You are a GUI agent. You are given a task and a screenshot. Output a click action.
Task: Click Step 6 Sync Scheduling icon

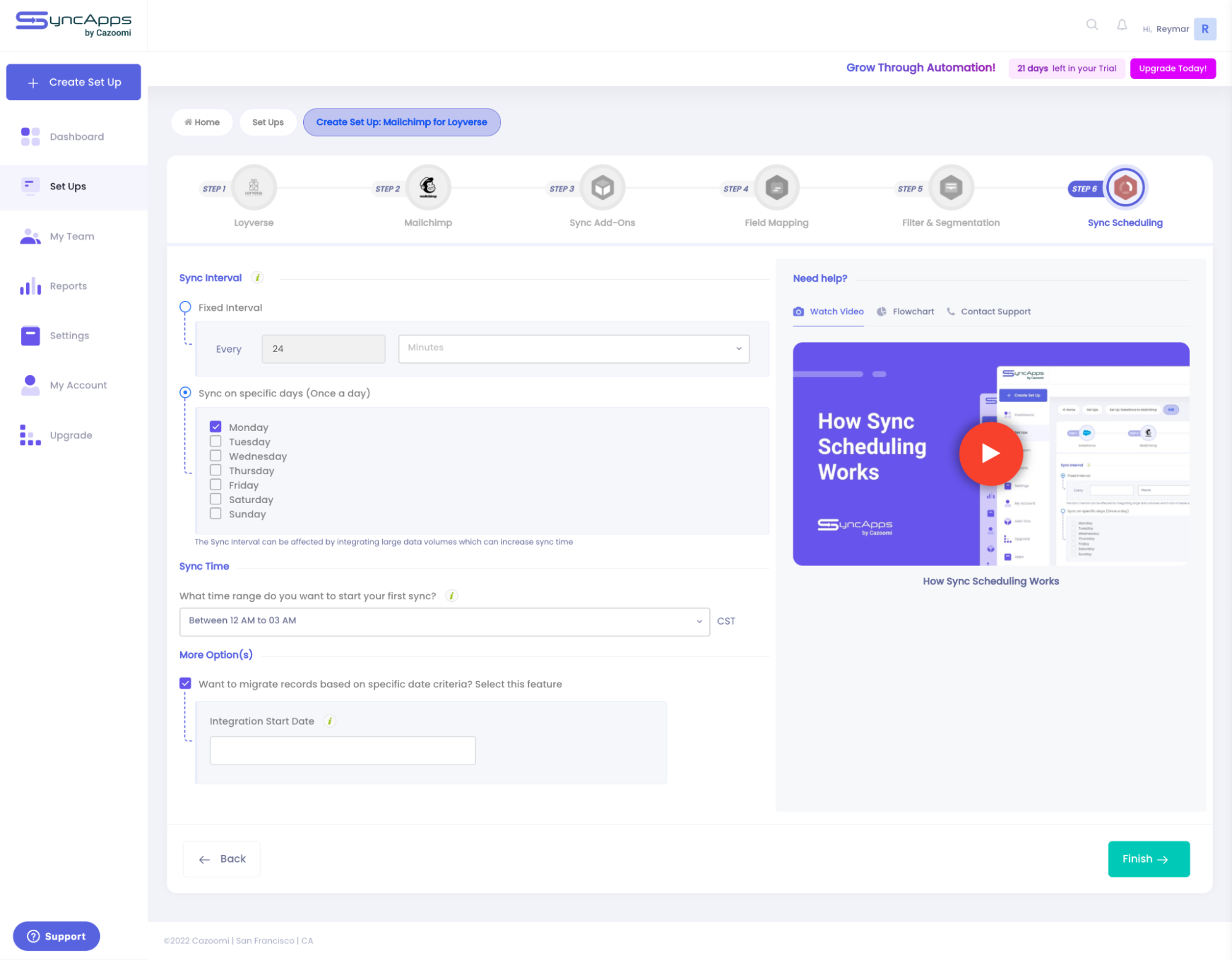pyautogui.click(x=1125, y=187)
